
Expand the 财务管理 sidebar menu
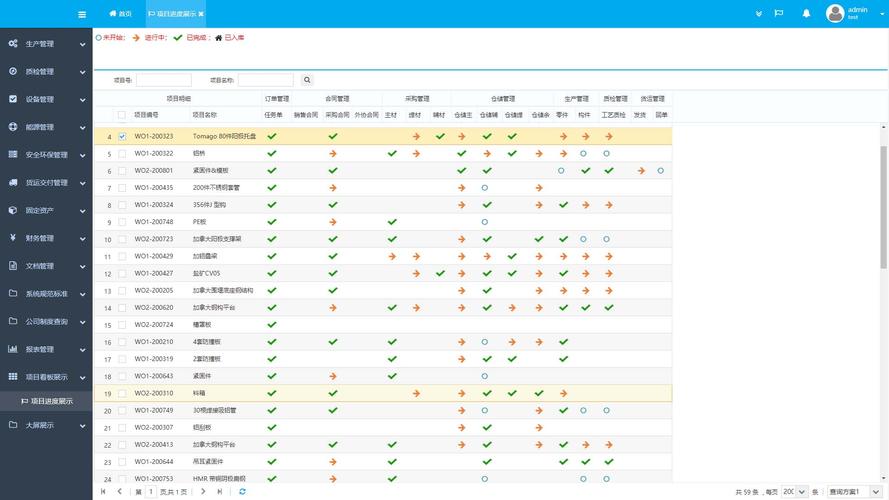coord(45,238)
